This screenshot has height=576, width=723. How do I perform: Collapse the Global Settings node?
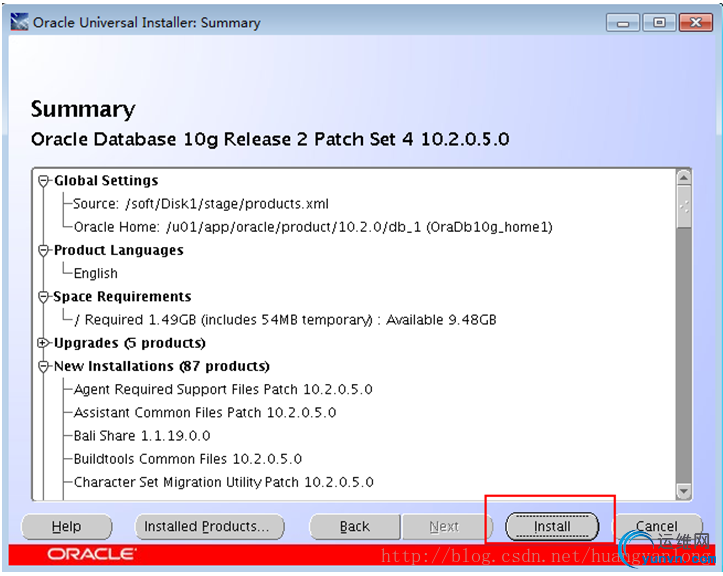tap(43, 181)
